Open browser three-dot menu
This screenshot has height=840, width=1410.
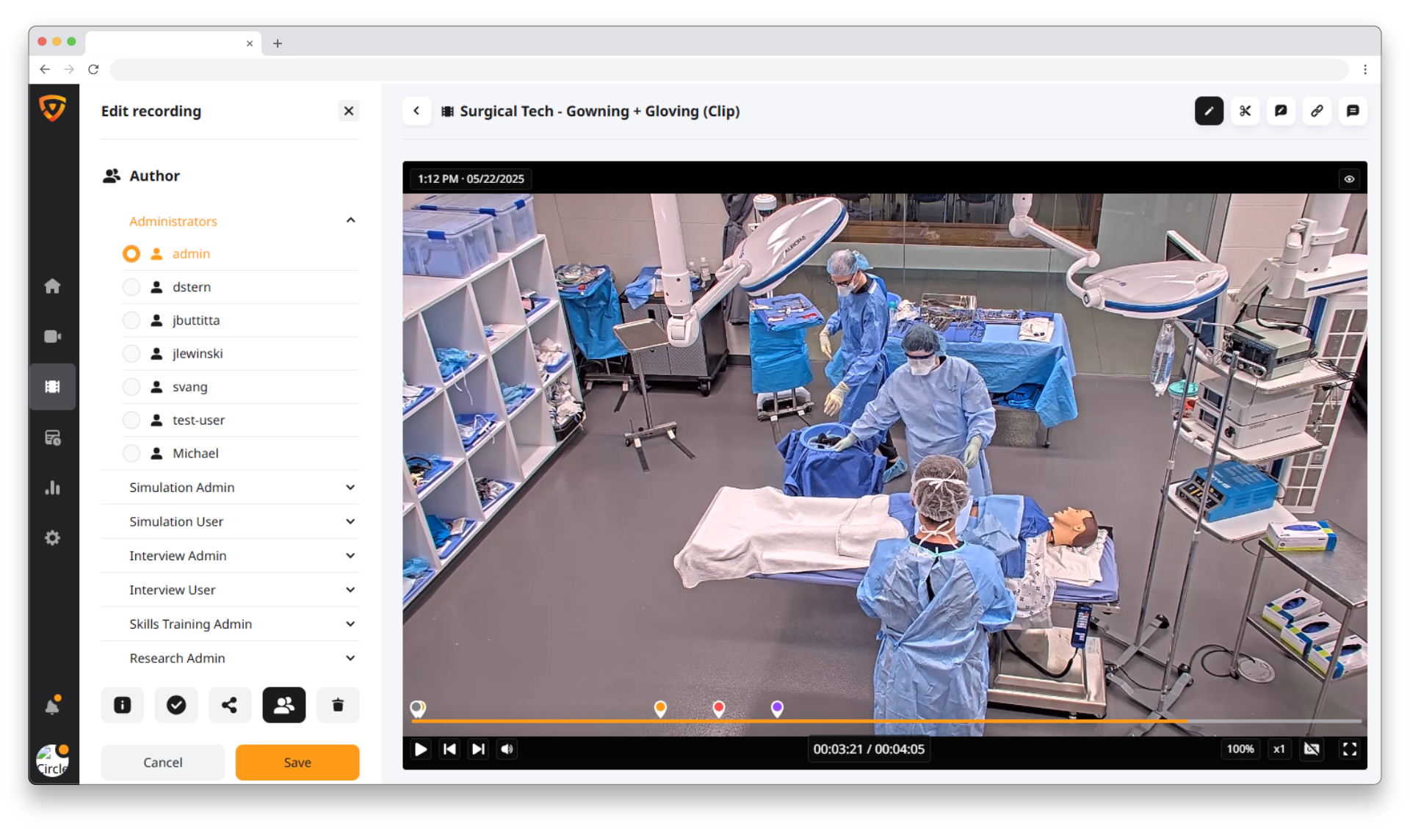(x=1365, y=69)
